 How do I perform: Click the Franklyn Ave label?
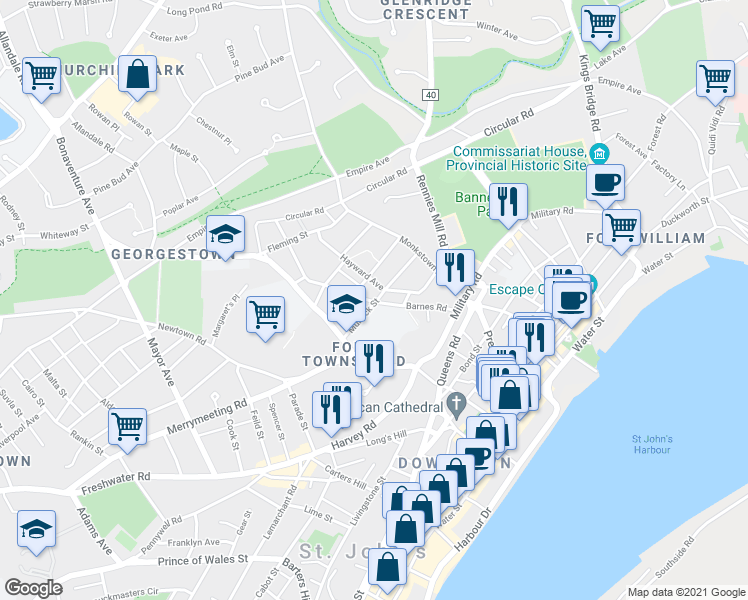194,542
